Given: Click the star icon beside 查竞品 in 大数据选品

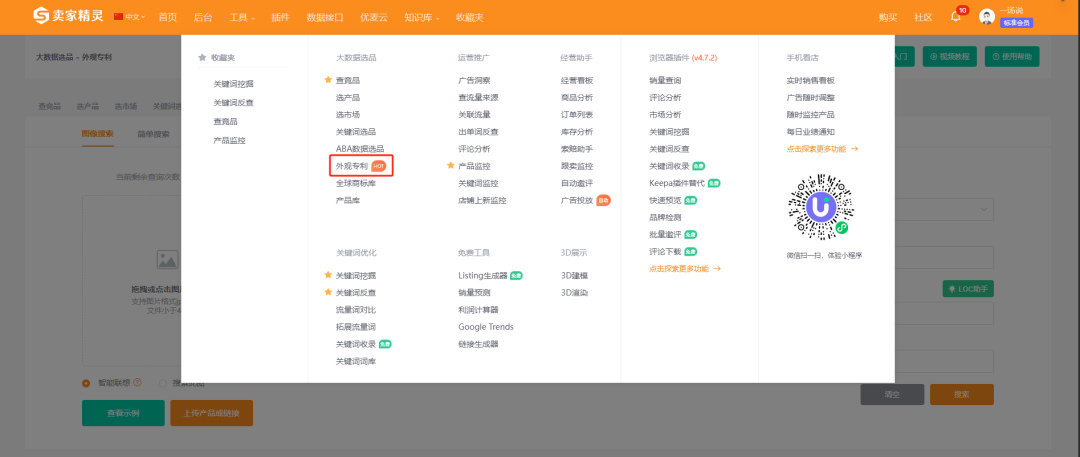Looking at the screenshot, I should tap(329, 80).
